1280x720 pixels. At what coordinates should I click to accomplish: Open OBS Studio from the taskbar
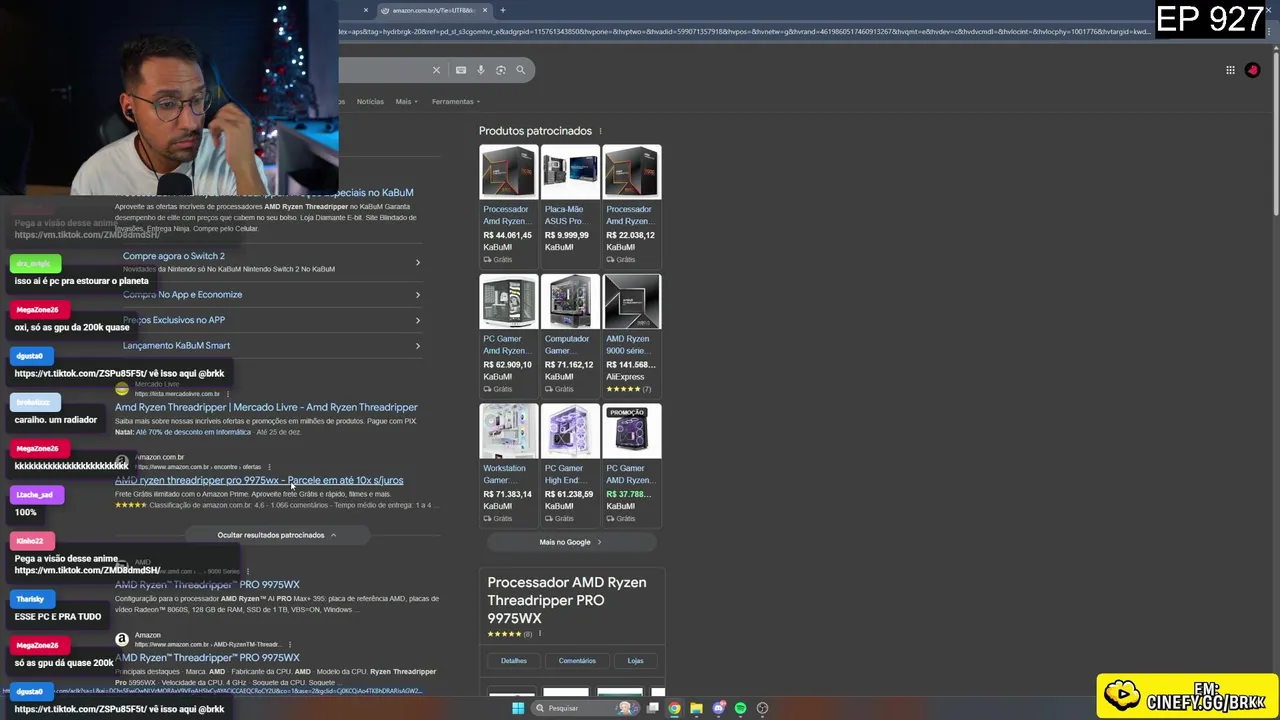click(x=763, y=708)
